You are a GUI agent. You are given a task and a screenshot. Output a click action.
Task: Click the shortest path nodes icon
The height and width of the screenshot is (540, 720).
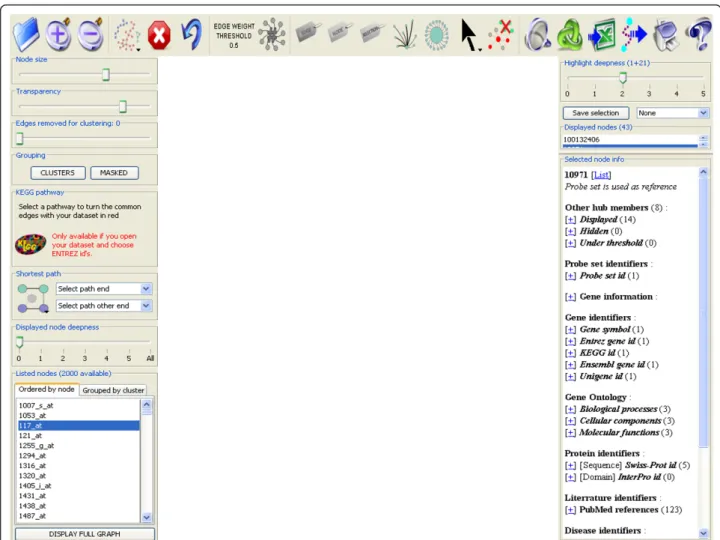tap(33, 298)
